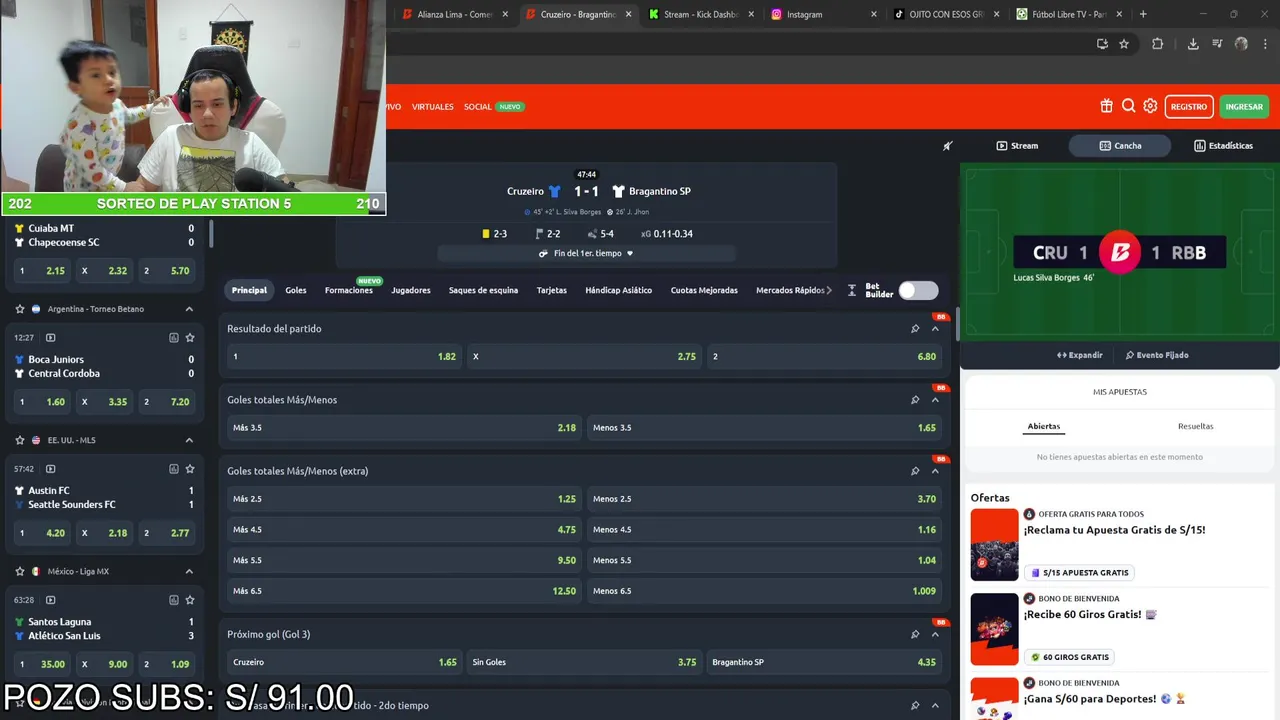The image size is (1280, 720).
Task: Click the left sidebar scrollbar
Action: point(211,235)
